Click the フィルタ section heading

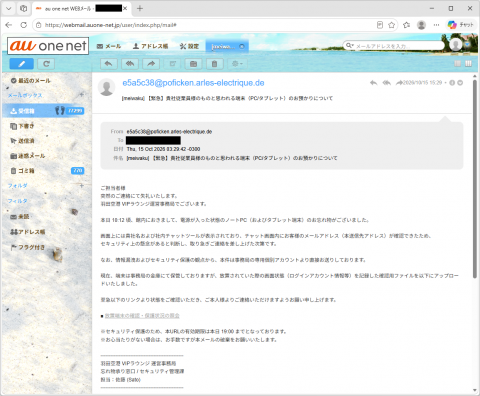tap(18, 201)
